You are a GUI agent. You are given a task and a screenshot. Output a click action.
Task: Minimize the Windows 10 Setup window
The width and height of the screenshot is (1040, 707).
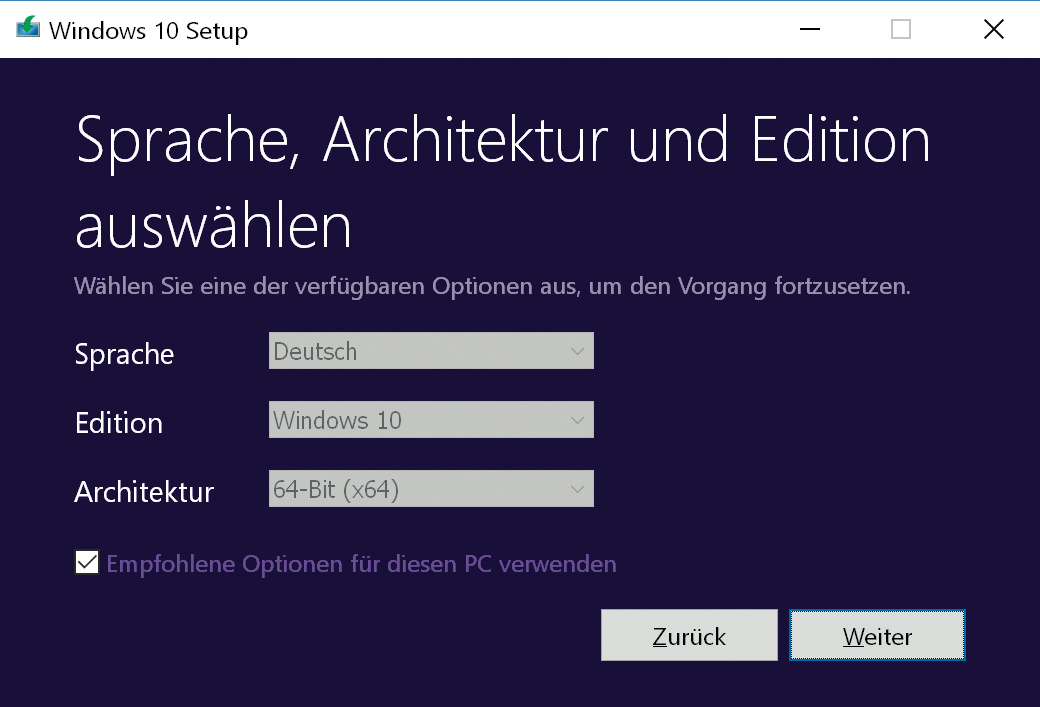(811, 30)
